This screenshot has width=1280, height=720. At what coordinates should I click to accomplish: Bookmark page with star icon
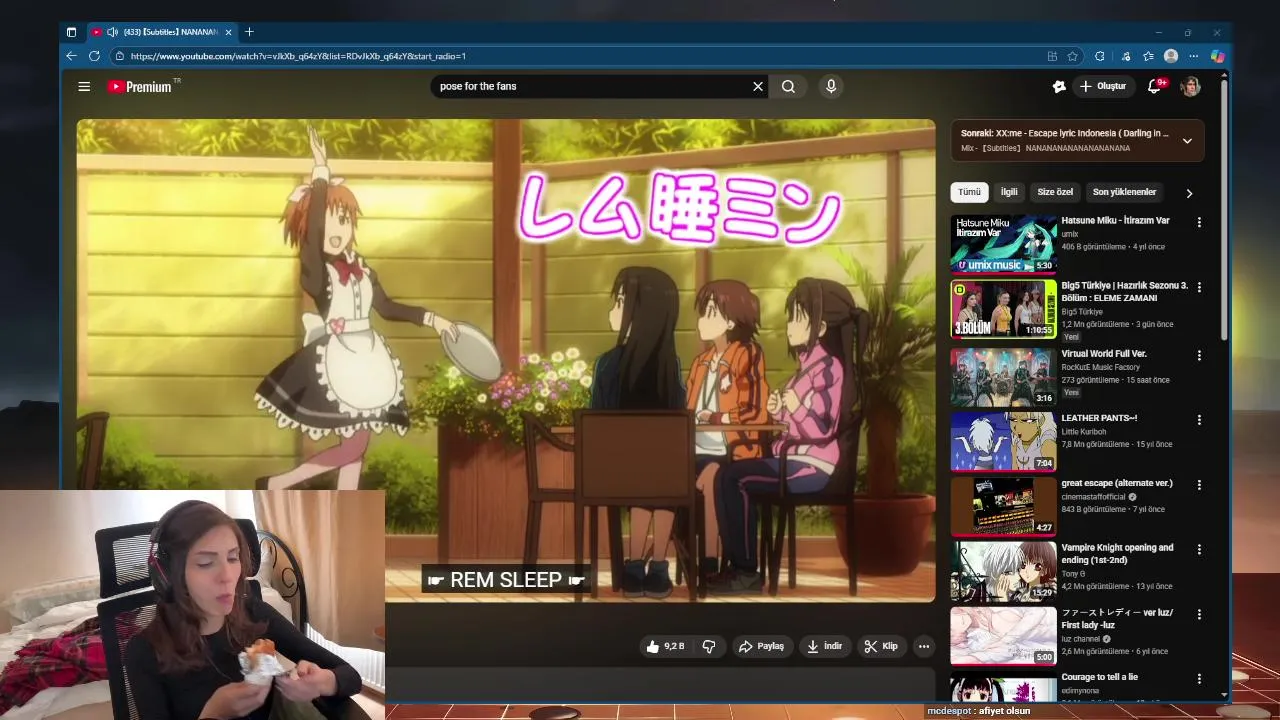pos(1072,56)
